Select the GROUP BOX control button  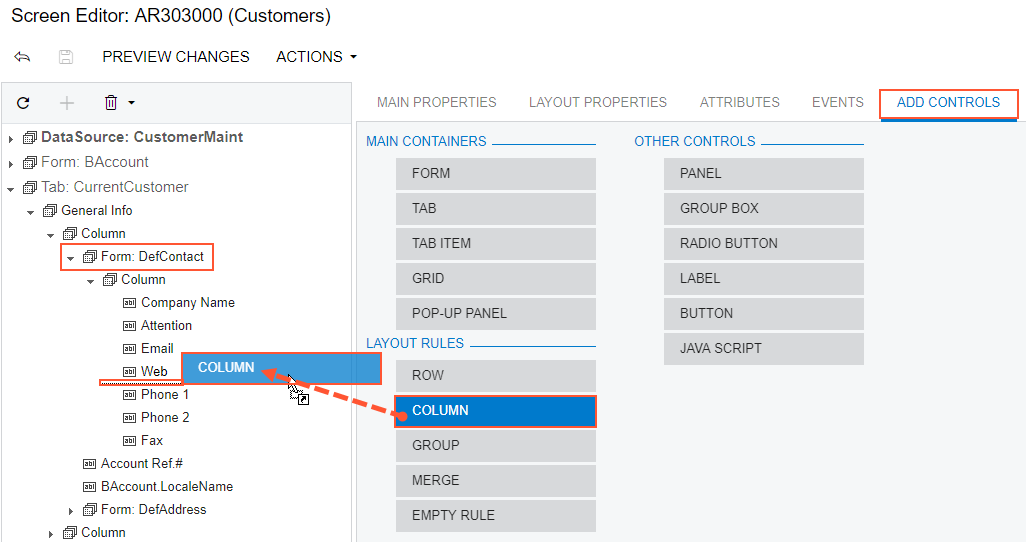(763, 208)
